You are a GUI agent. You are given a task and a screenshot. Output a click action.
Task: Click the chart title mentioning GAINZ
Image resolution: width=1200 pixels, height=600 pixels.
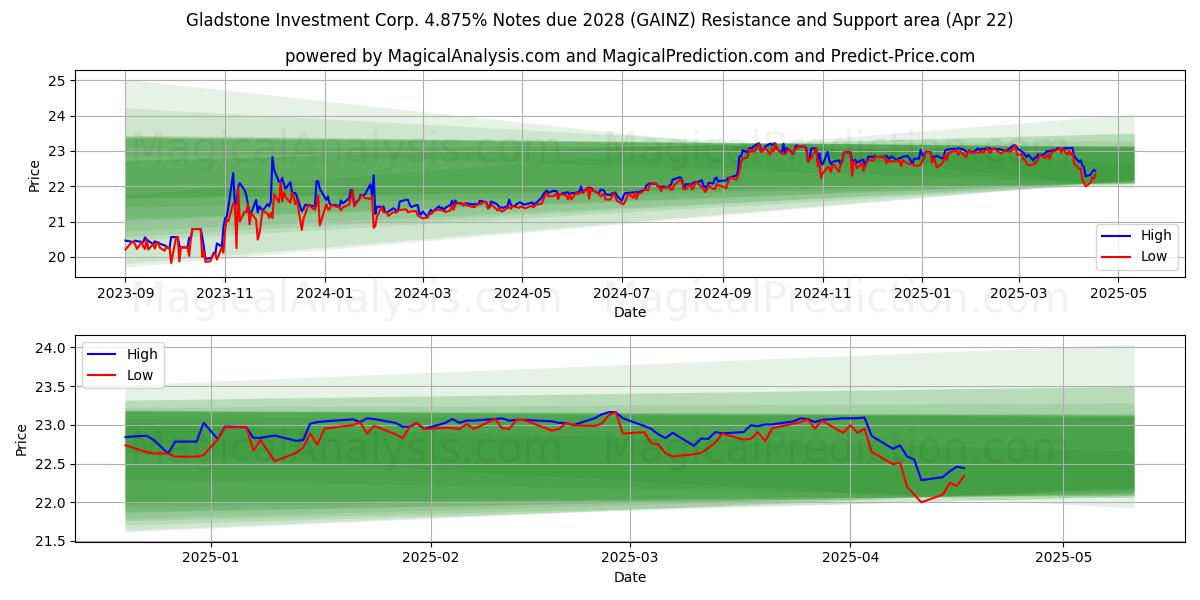click(600, 20)
